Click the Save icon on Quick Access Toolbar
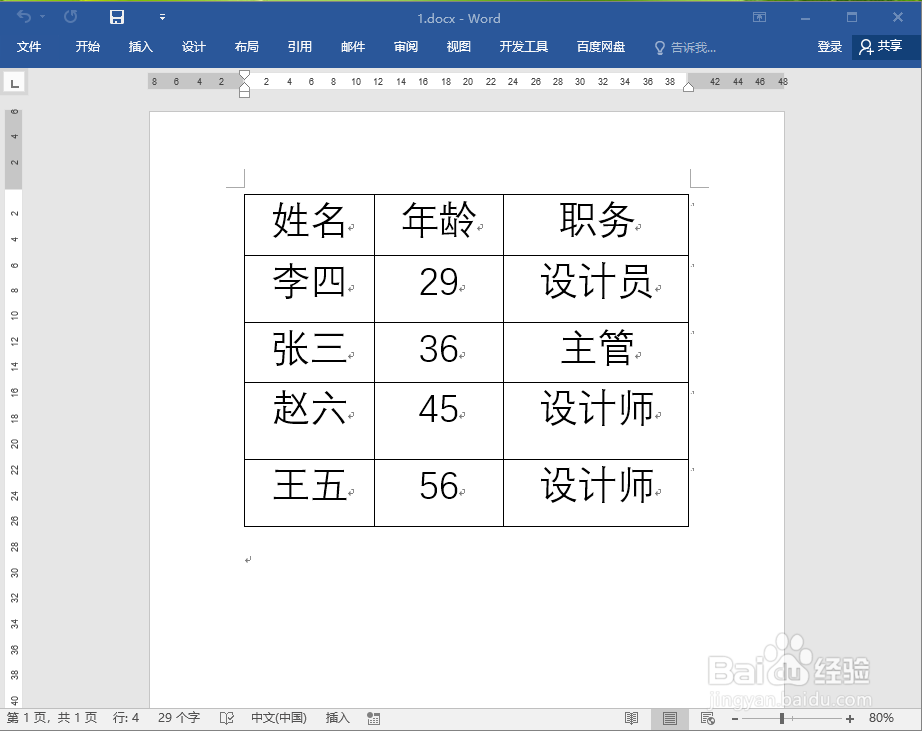This screenshot has height=731, width=922. point(114,17)
